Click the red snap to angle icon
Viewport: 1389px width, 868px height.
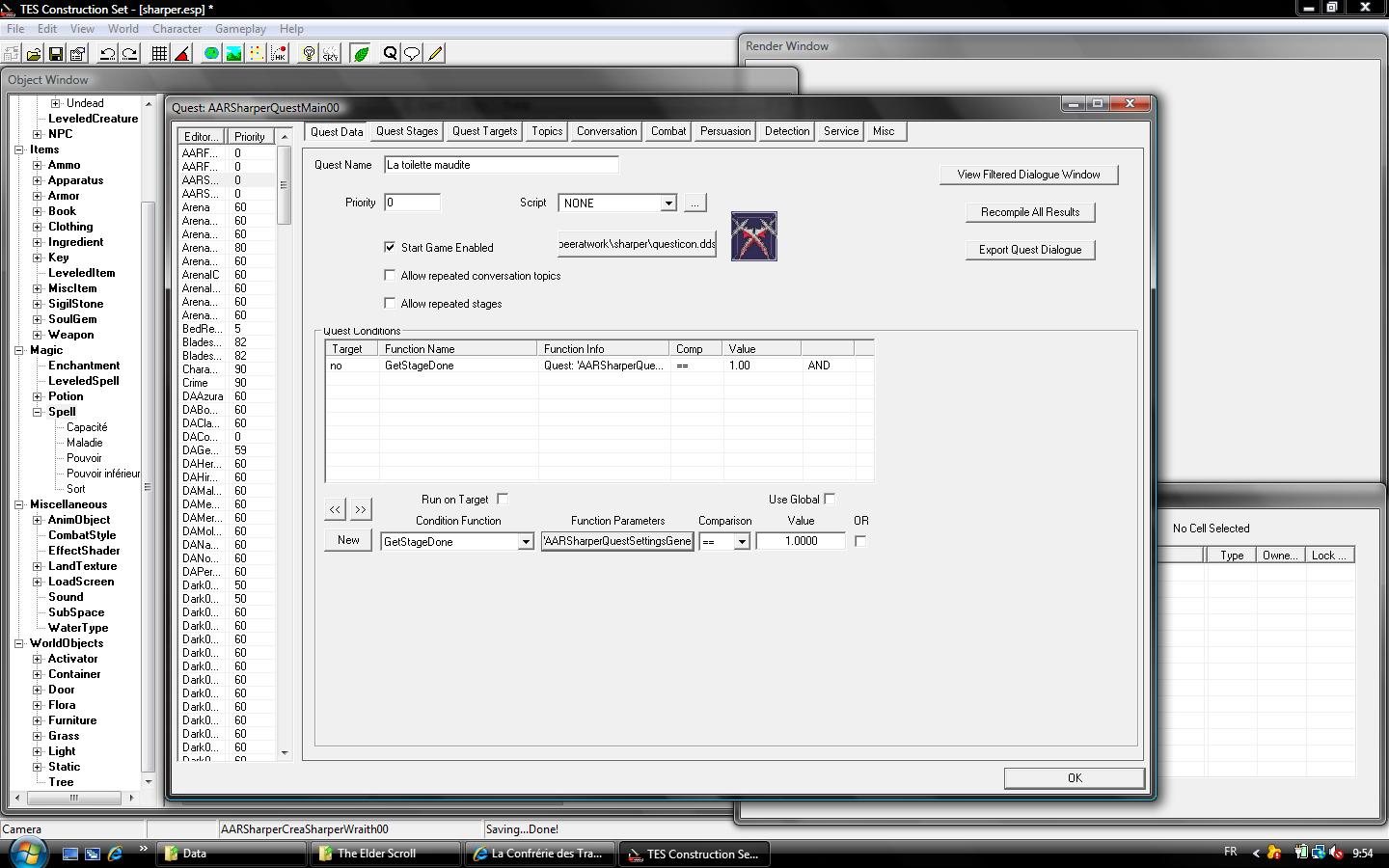(x=181, y=54)
